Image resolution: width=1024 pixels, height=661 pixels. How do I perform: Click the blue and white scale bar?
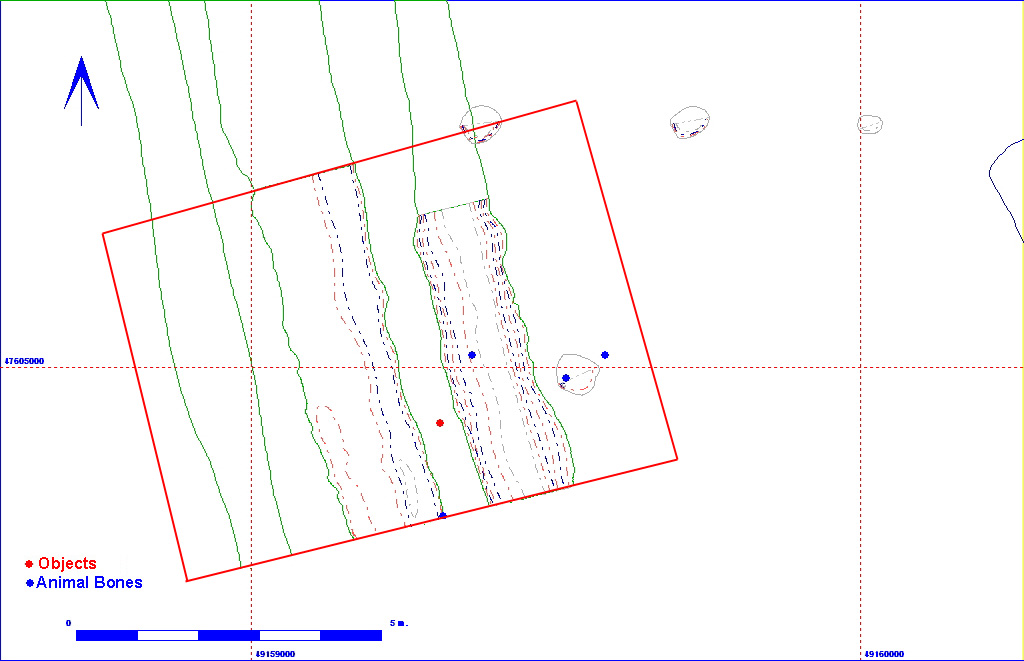(x=229, y=636)
